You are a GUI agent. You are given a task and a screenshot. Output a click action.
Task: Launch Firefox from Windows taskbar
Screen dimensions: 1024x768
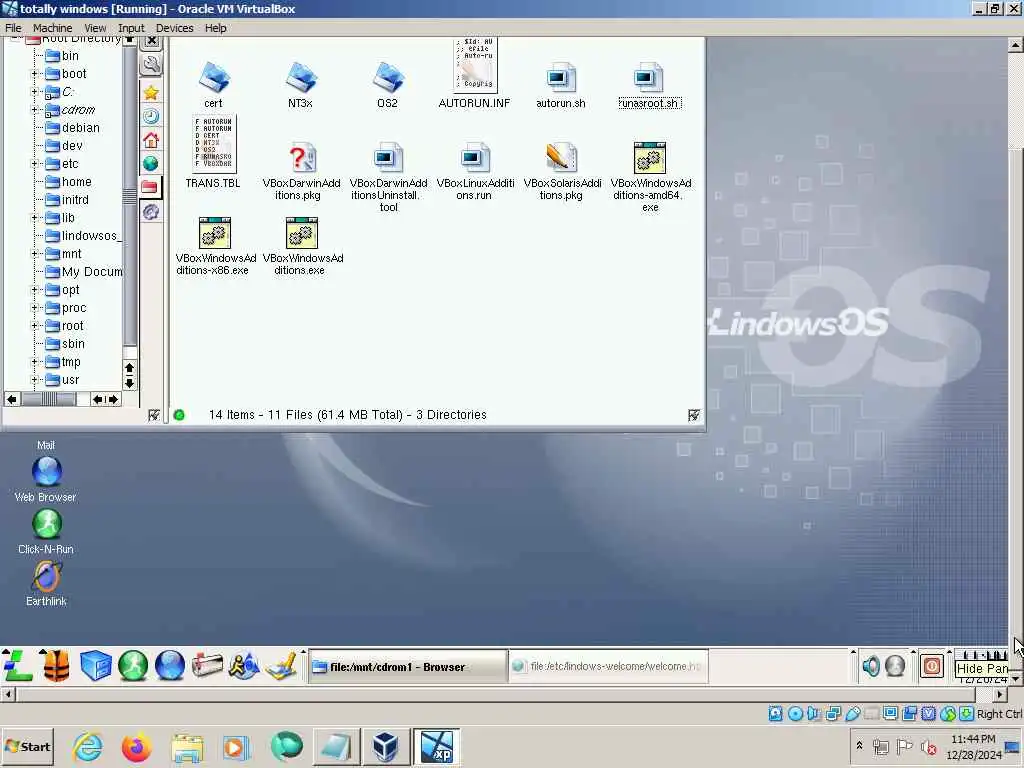tap(136, 746)
